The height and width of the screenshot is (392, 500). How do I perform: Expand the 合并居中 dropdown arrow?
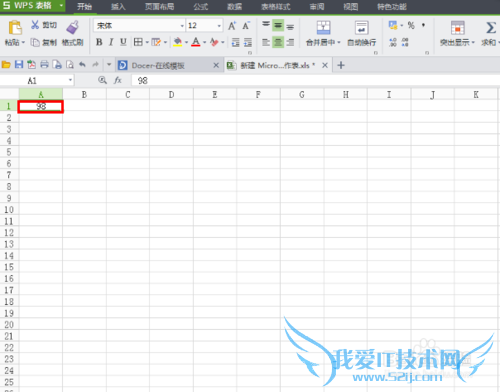point(339,42)
